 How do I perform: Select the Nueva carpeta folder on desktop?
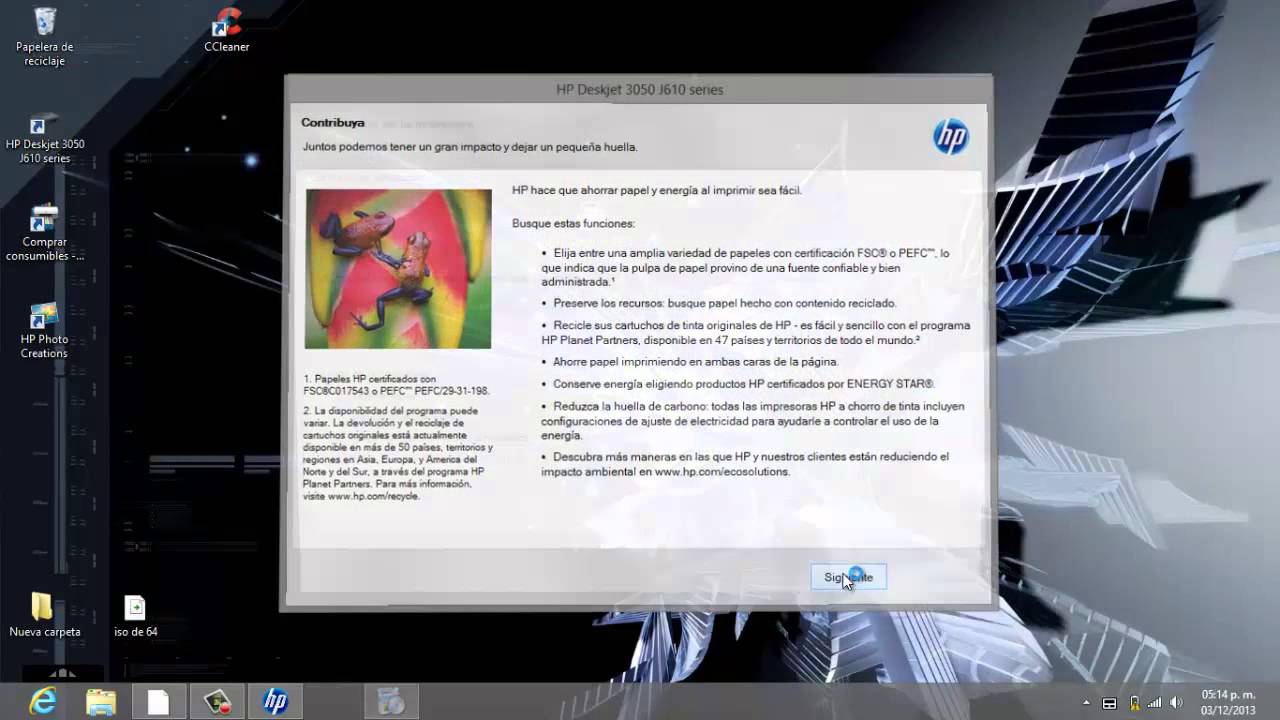pos(45,614)
